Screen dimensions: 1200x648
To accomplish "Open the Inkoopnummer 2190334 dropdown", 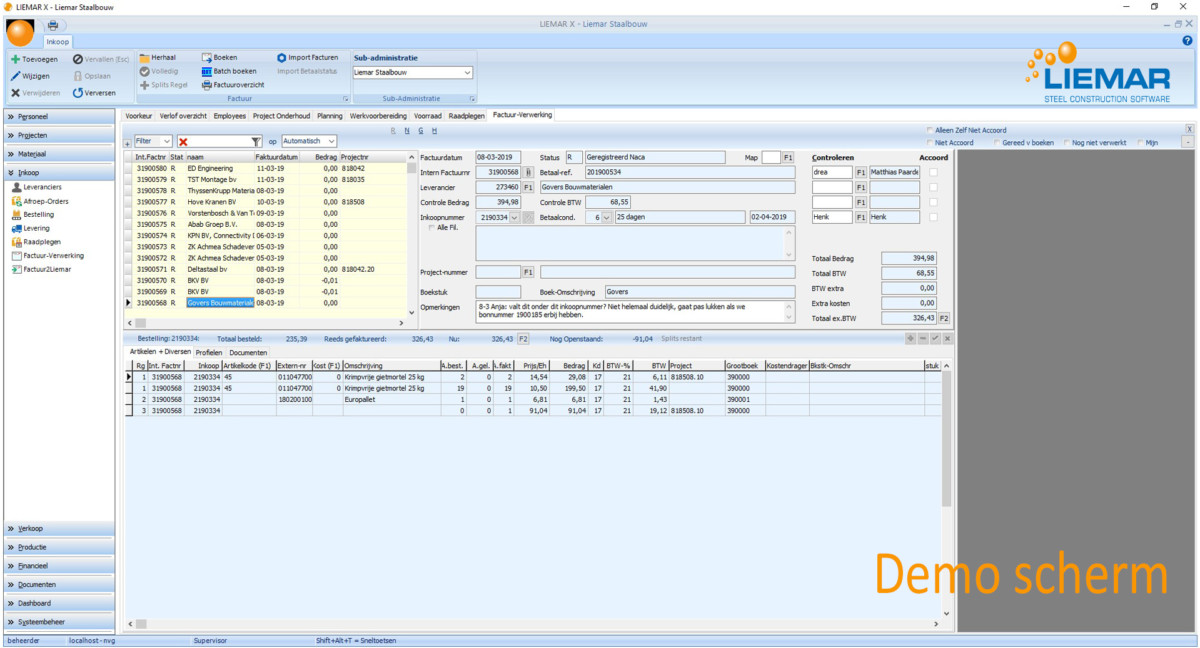I will [x=515, y=217].
